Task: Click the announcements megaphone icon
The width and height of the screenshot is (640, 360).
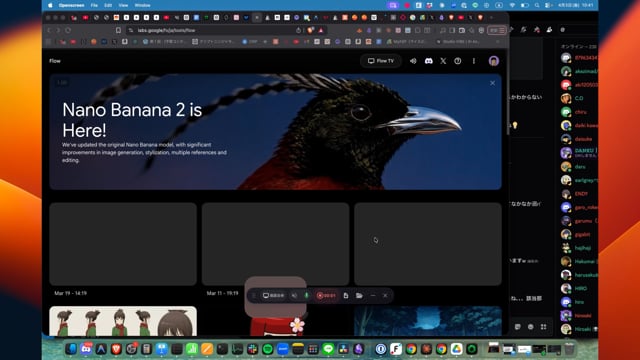Action: click(413, 61)
